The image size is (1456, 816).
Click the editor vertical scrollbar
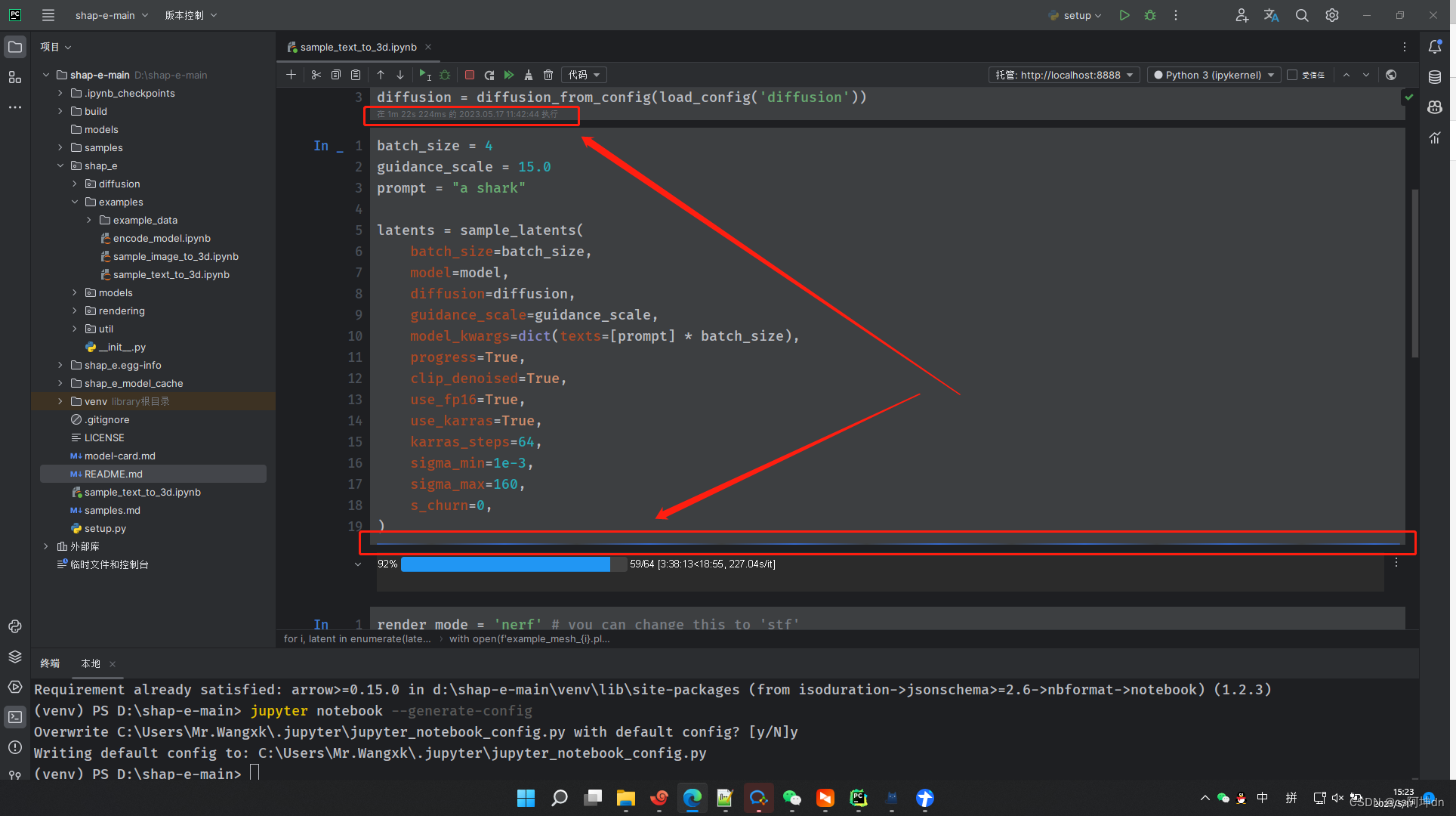[x=1414, y=274]
